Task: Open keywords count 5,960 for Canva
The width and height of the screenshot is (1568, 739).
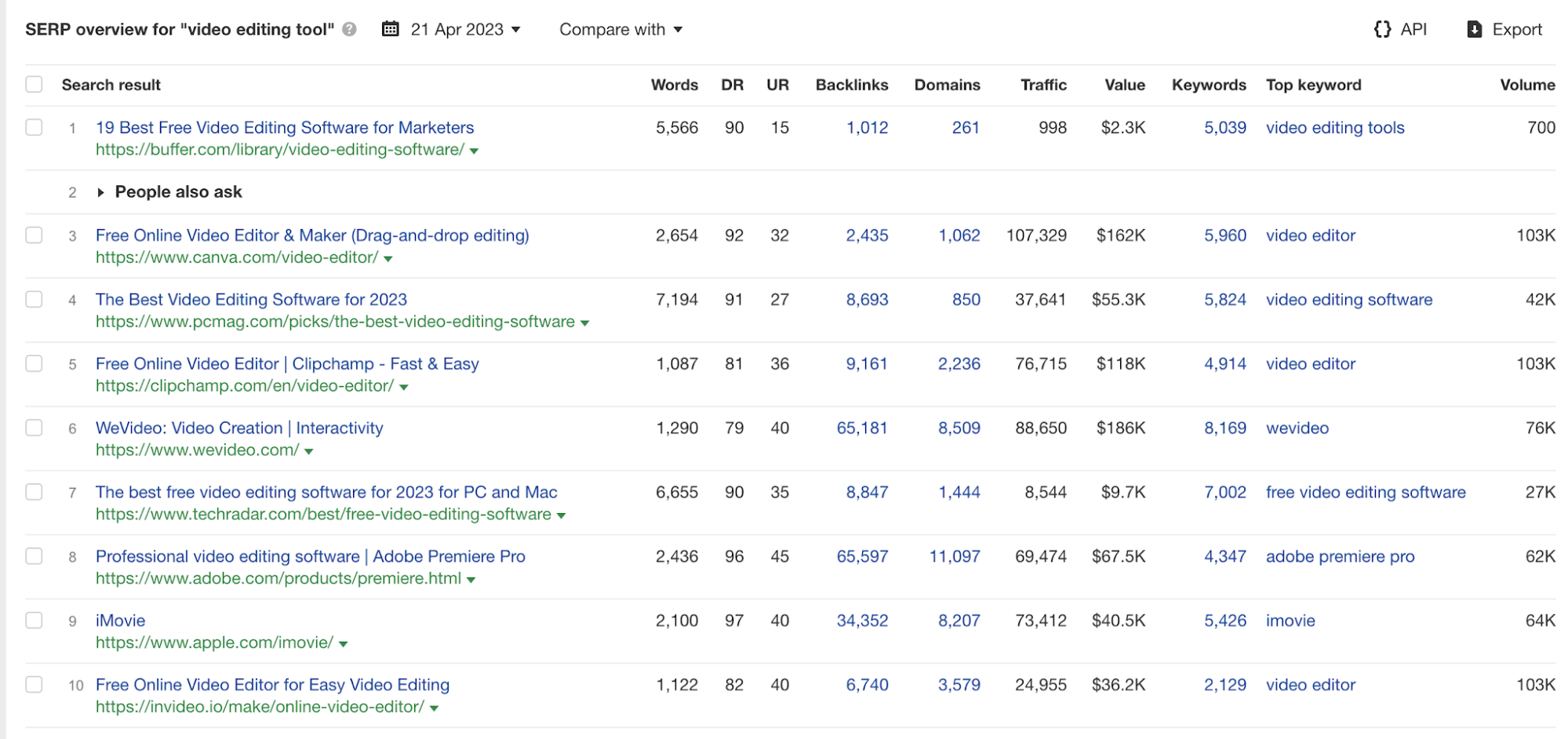Action: point(1225,235)
